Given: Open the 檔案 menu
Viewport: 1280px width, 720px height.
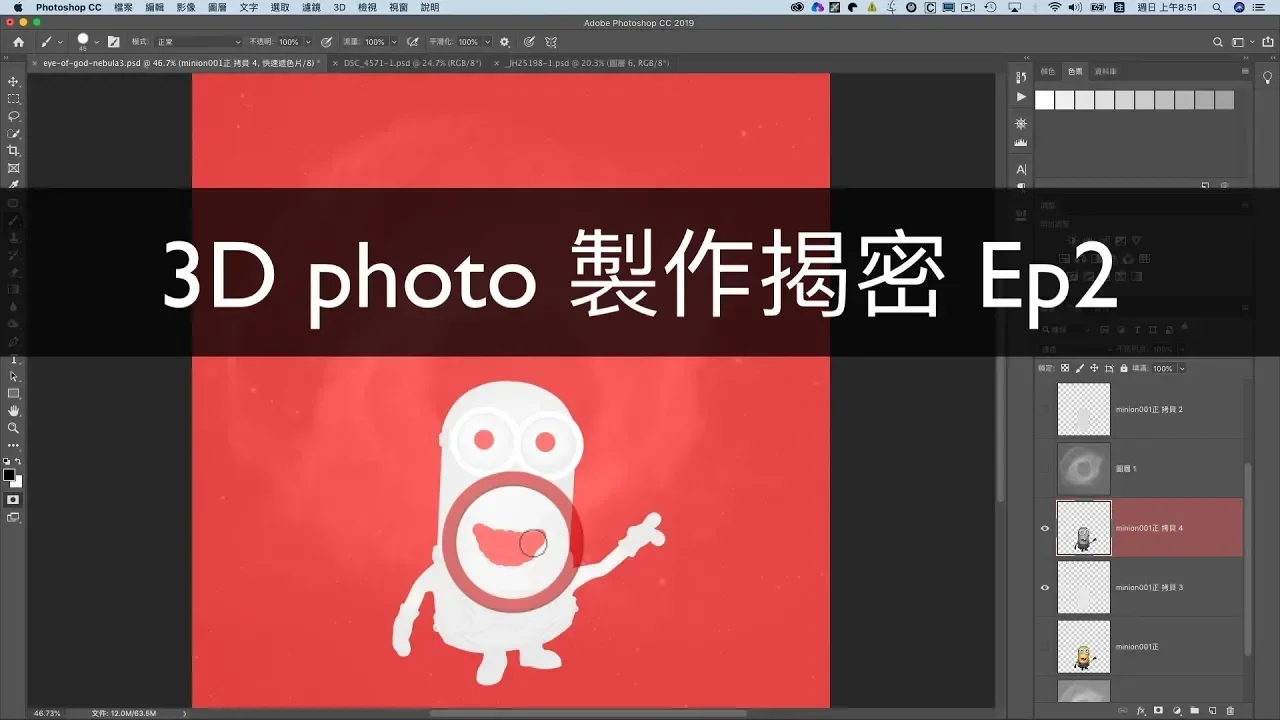Looking at the screenshot, I should click(x=123, y=7).
